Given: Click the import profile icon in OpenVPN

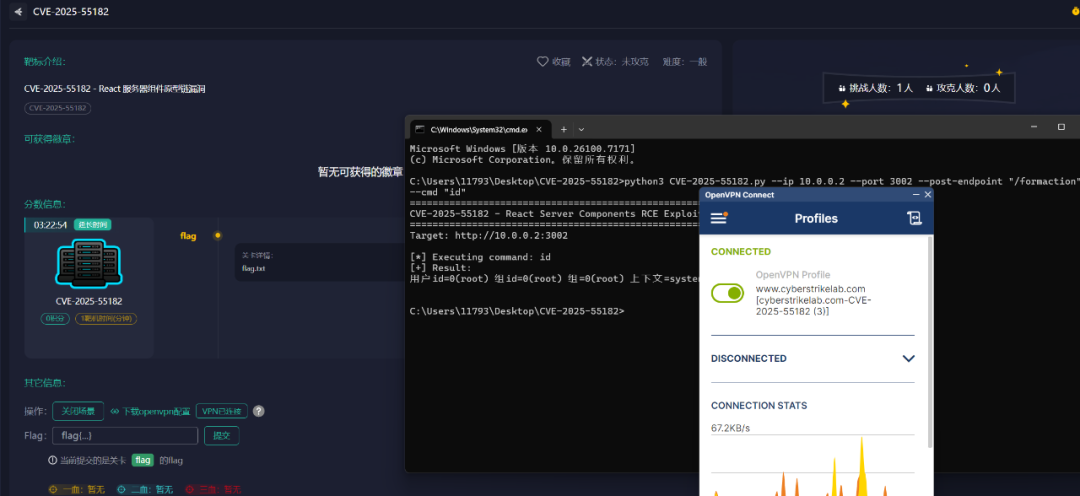Looking at the screenshot, I should tap(914, 218).
